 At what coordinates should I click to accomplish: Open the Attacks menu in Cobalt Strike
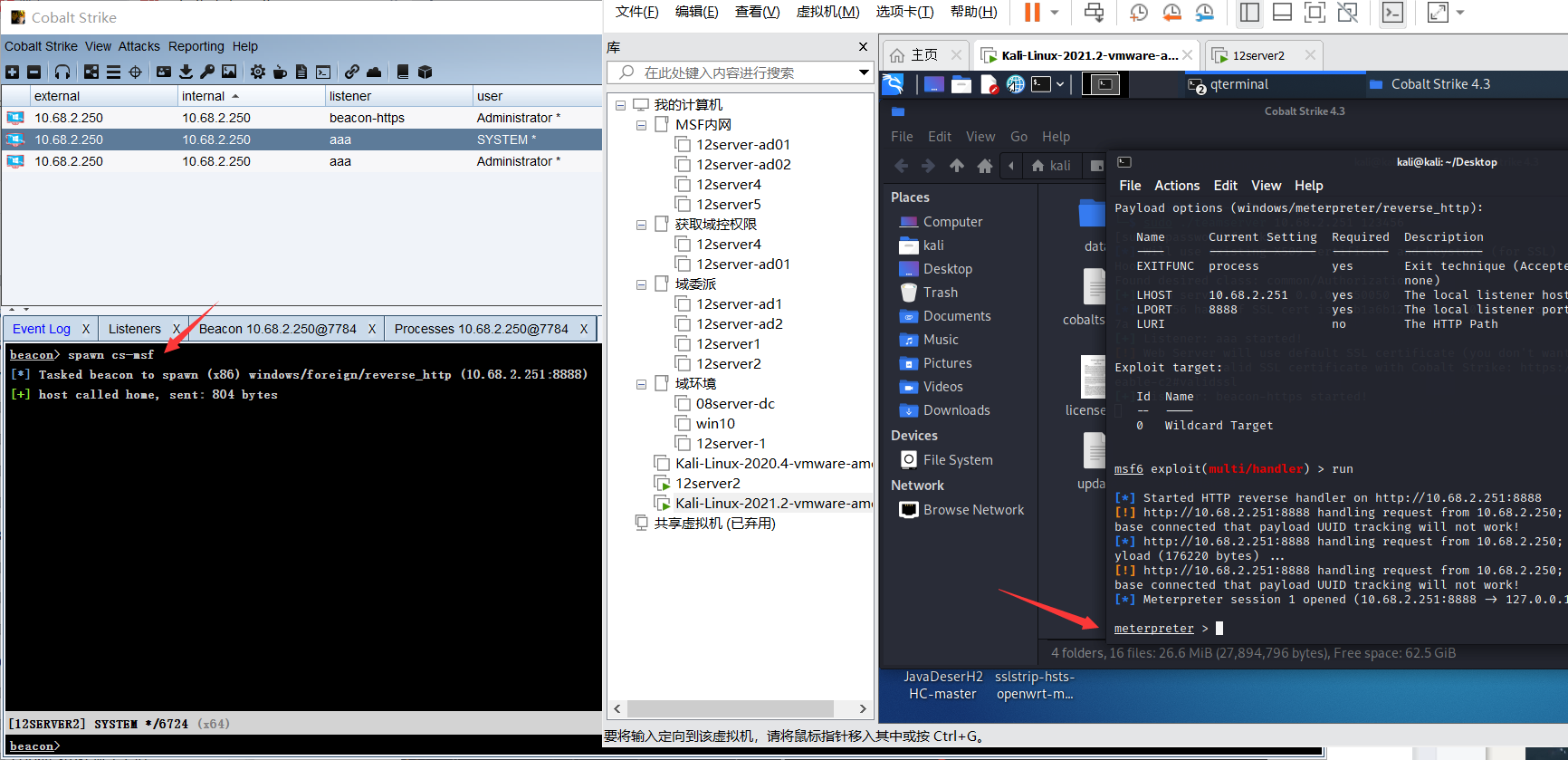[x=139, y=46]
